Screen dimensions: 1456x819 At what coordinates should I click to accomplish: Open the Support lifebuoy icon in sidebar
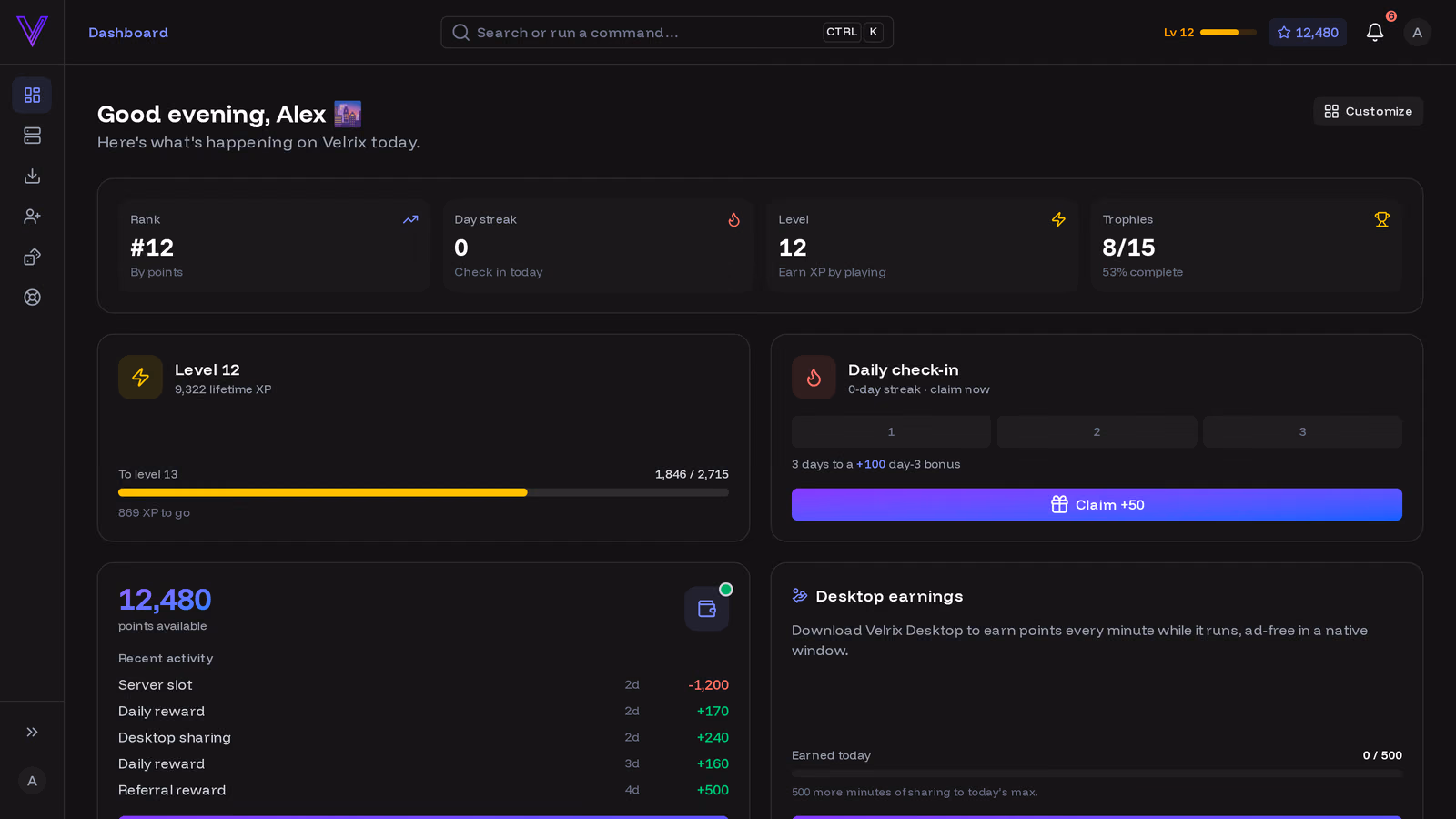click(x=32, y=298)
